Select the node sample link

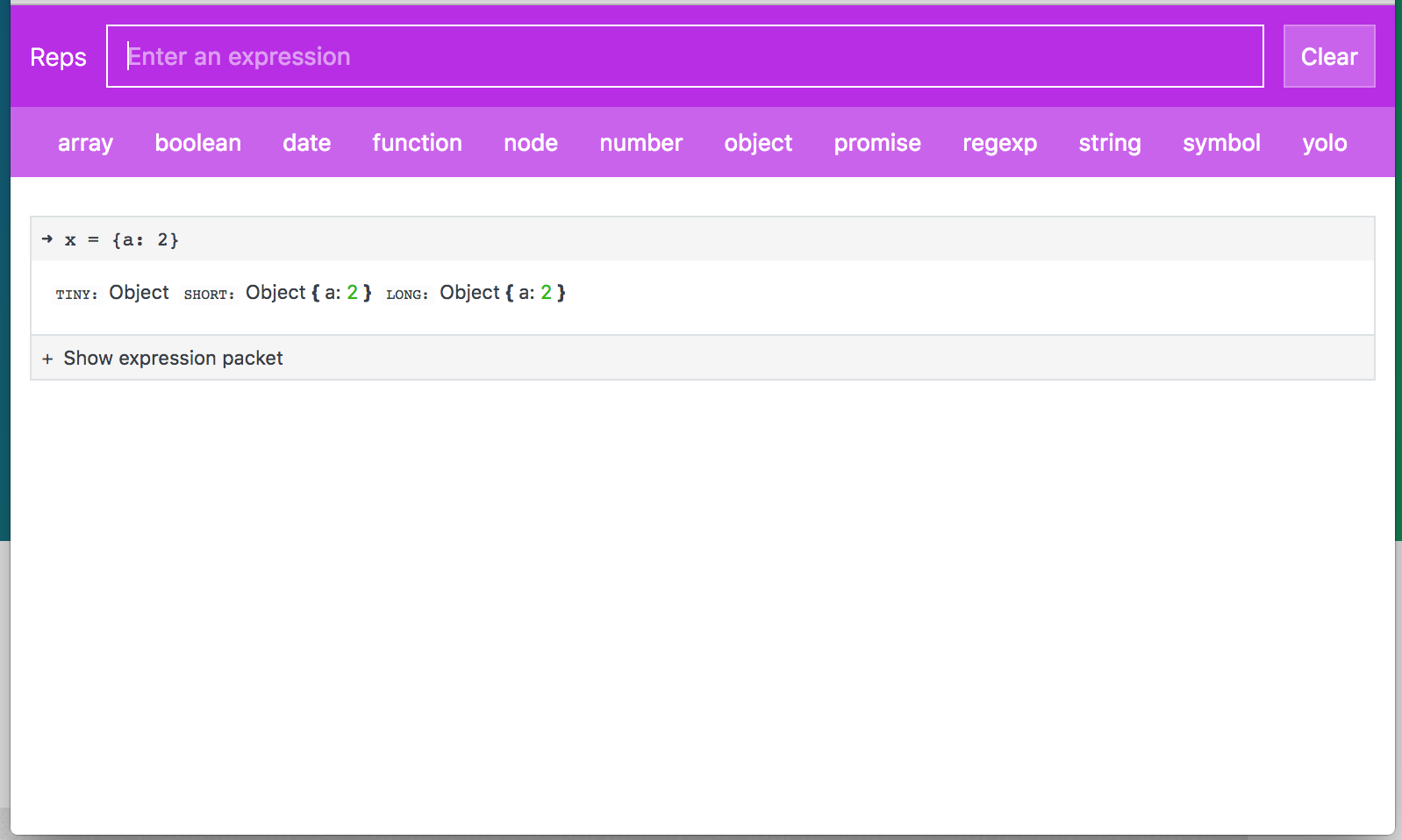[531, 142]
